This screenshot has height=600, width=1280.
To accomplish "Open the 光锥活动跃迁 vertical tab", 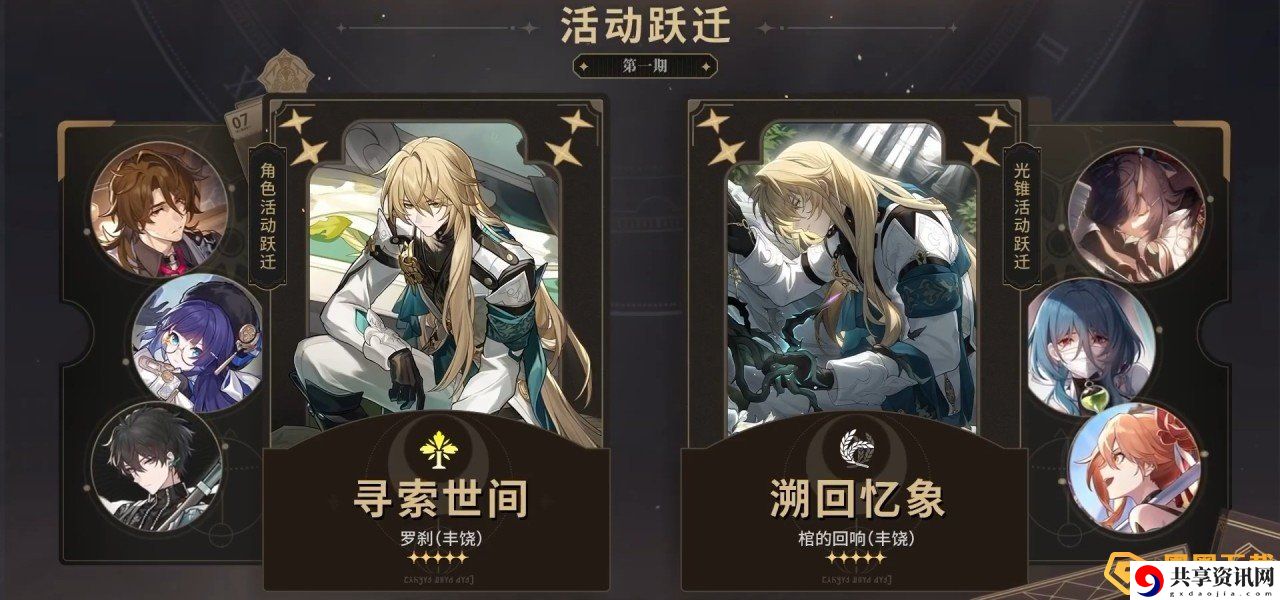I will (x=1016, y=213).
